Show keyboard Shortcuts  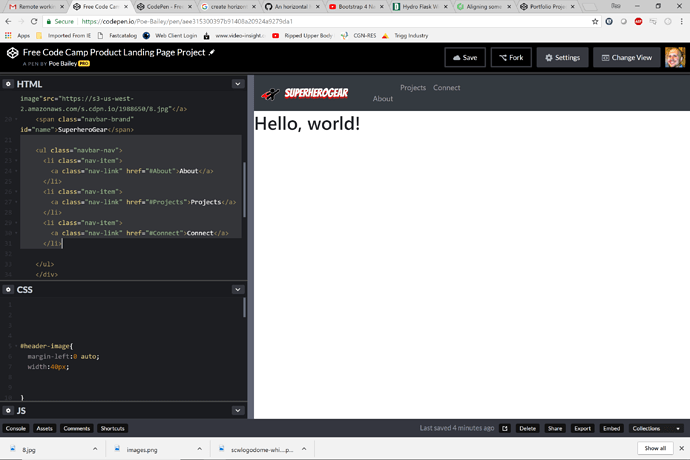[113, 428]
